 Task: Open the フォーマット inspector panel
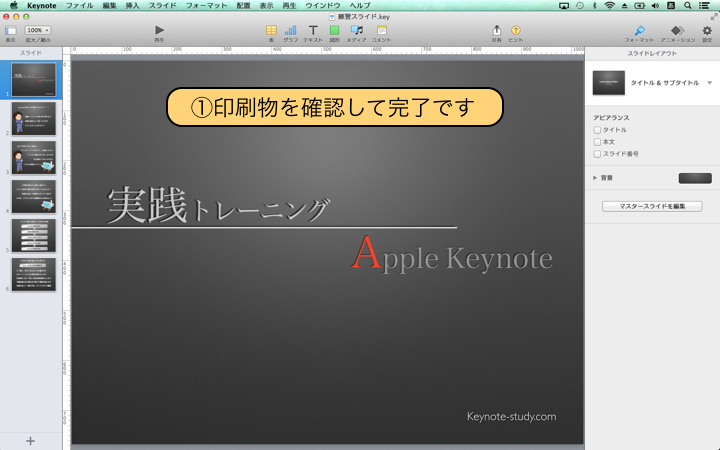pos(639,30)
